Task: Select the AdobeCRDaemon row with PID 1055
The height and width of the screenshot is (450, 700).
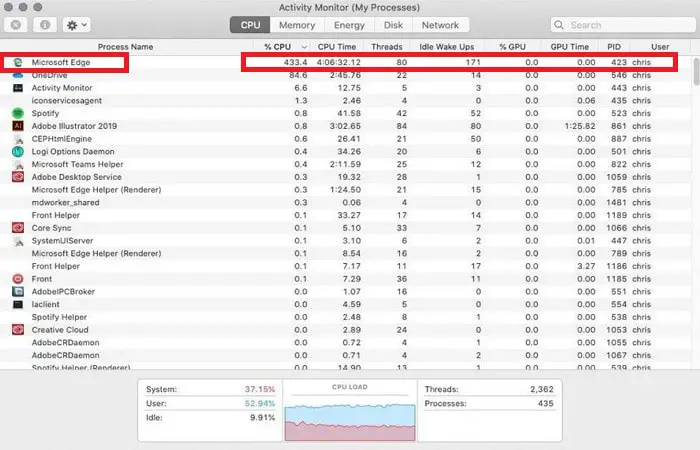Action: point(345,342)
